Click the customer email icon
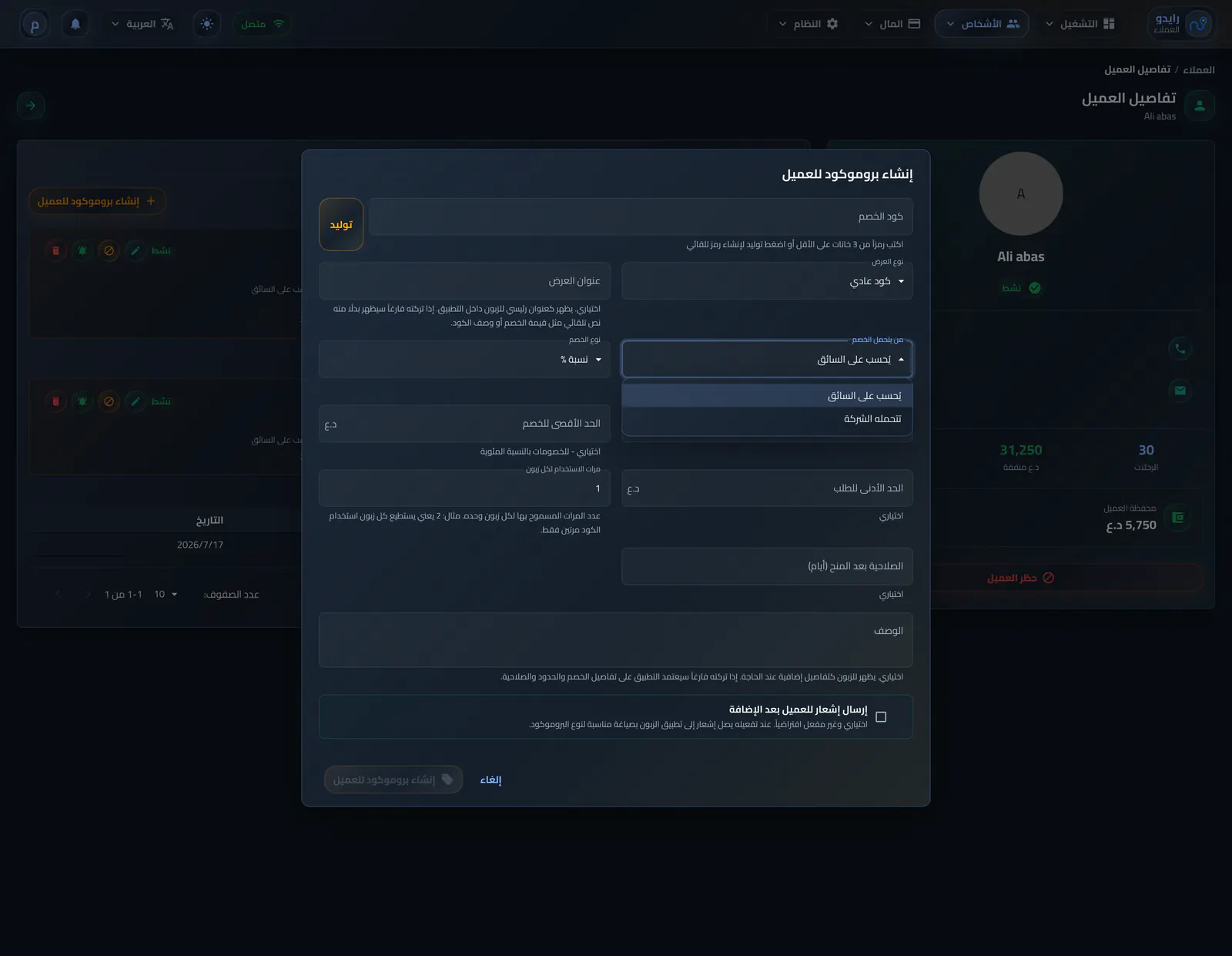This screenshot has width=1232, height=956. coord(1180,391)
